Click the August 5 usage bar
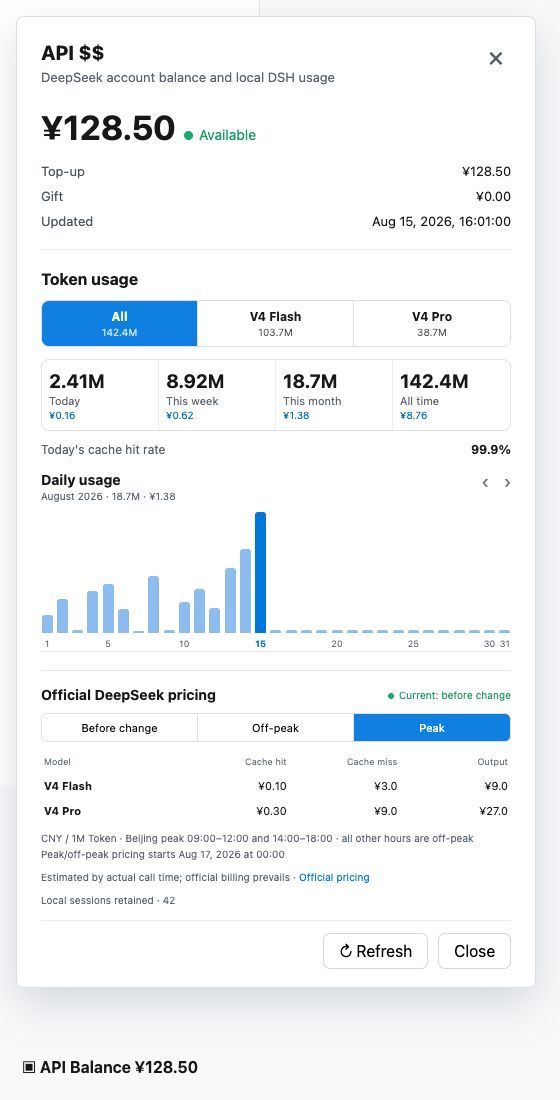Viewport: 560px width, 1100px height. point(108,608)
